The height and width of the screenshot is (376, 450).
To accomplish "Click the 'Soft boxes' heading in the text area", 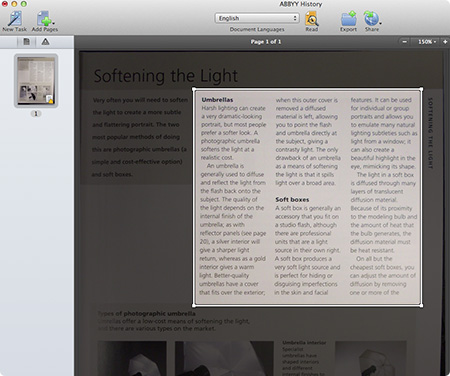I will click(x=292, y=200).
